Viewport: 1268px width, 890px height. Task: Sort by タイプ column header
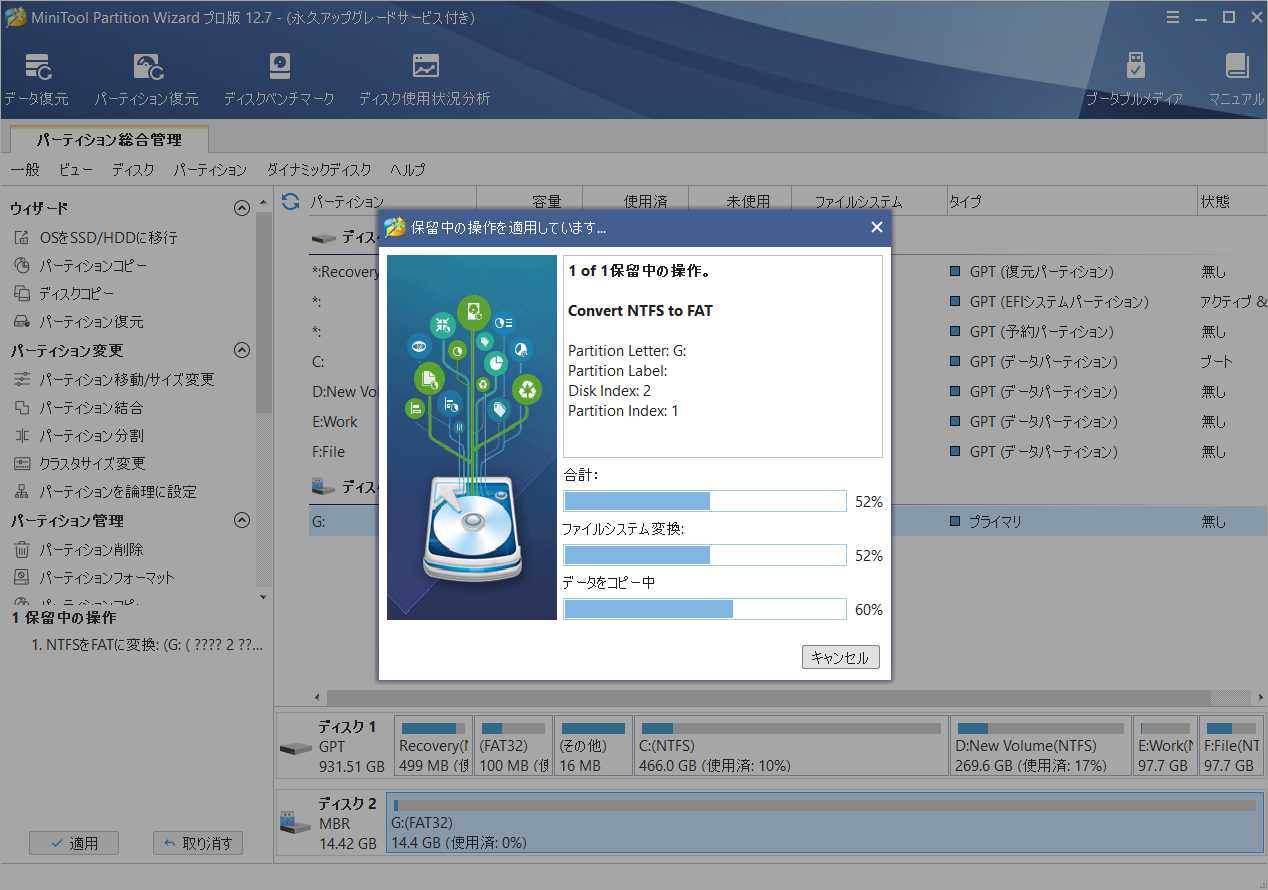coord(1071,202)
